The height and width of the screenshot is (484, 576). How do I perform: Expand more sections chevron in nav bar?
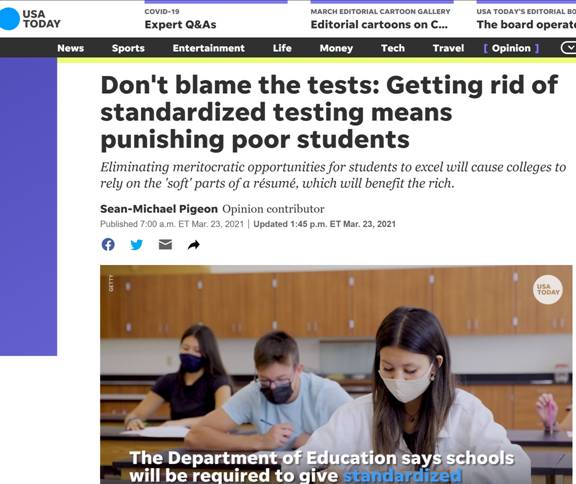click(569, 48)
